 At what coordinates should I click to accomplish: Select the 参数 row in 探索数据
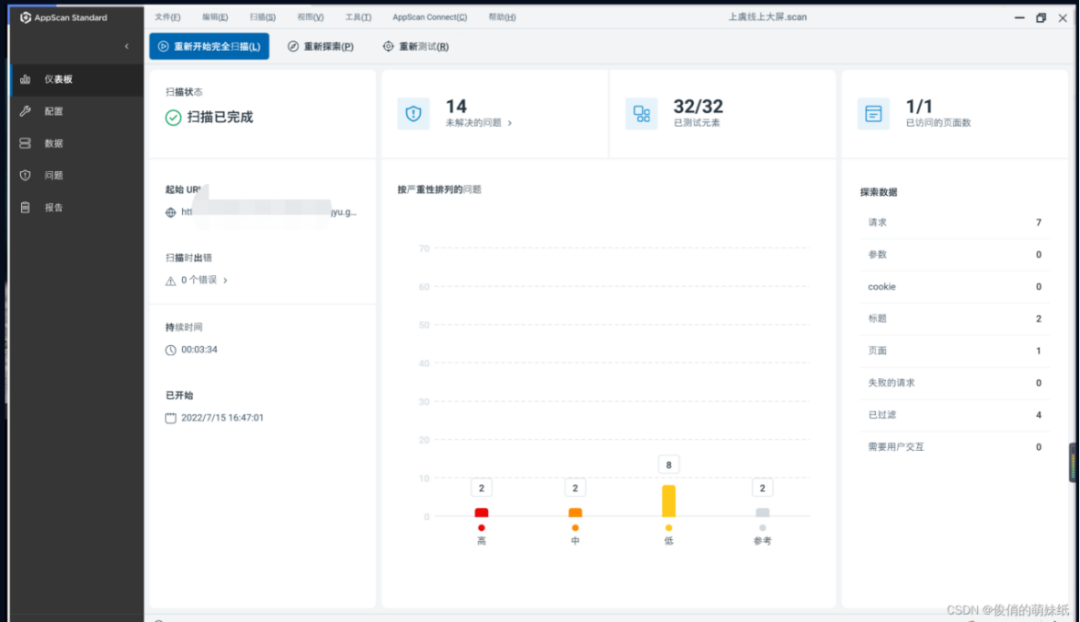pyautogui.click(x=955, y=255)
